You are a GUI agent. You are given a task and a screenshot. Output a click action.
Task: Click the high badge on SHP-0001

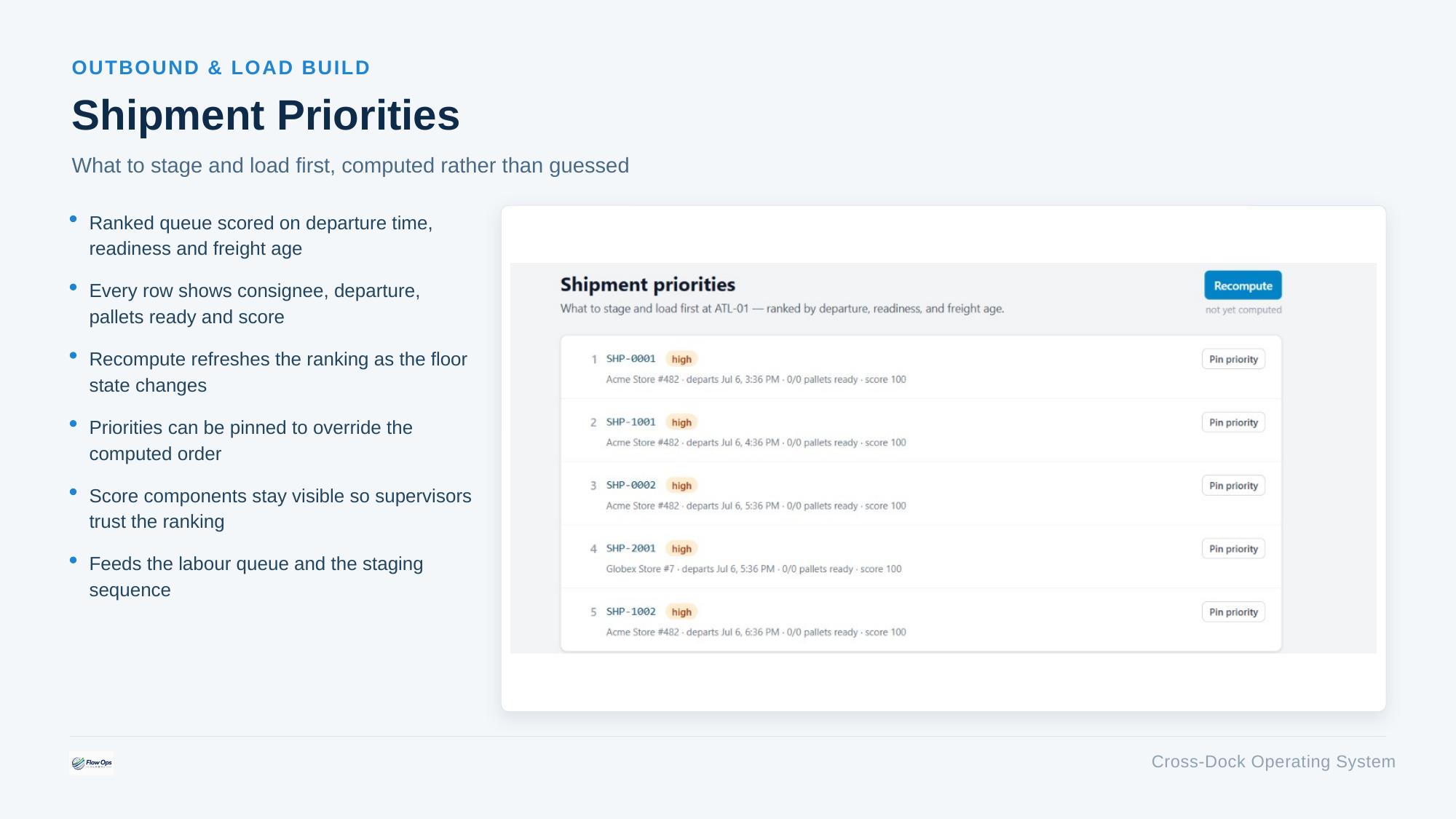681,359
